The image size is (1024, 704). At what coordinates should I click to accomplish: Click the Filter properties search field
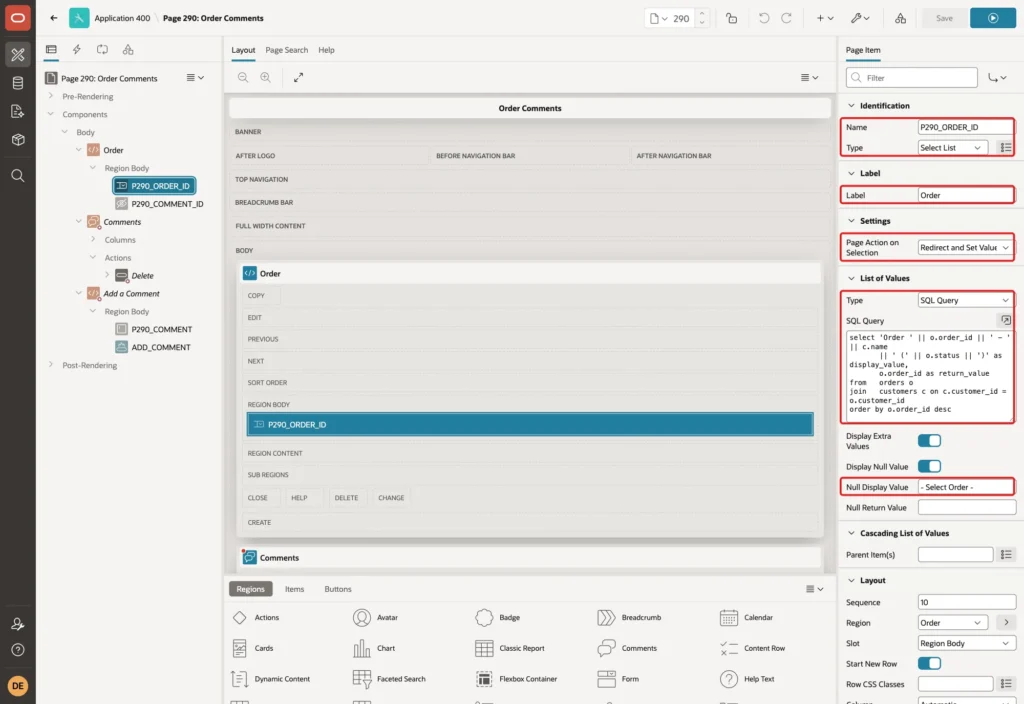[911, 78]
